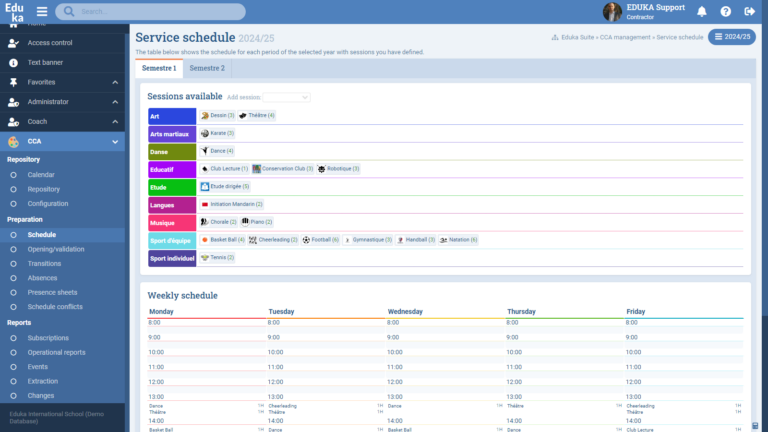Select the Cheerleading (2) session

[273, 240]
